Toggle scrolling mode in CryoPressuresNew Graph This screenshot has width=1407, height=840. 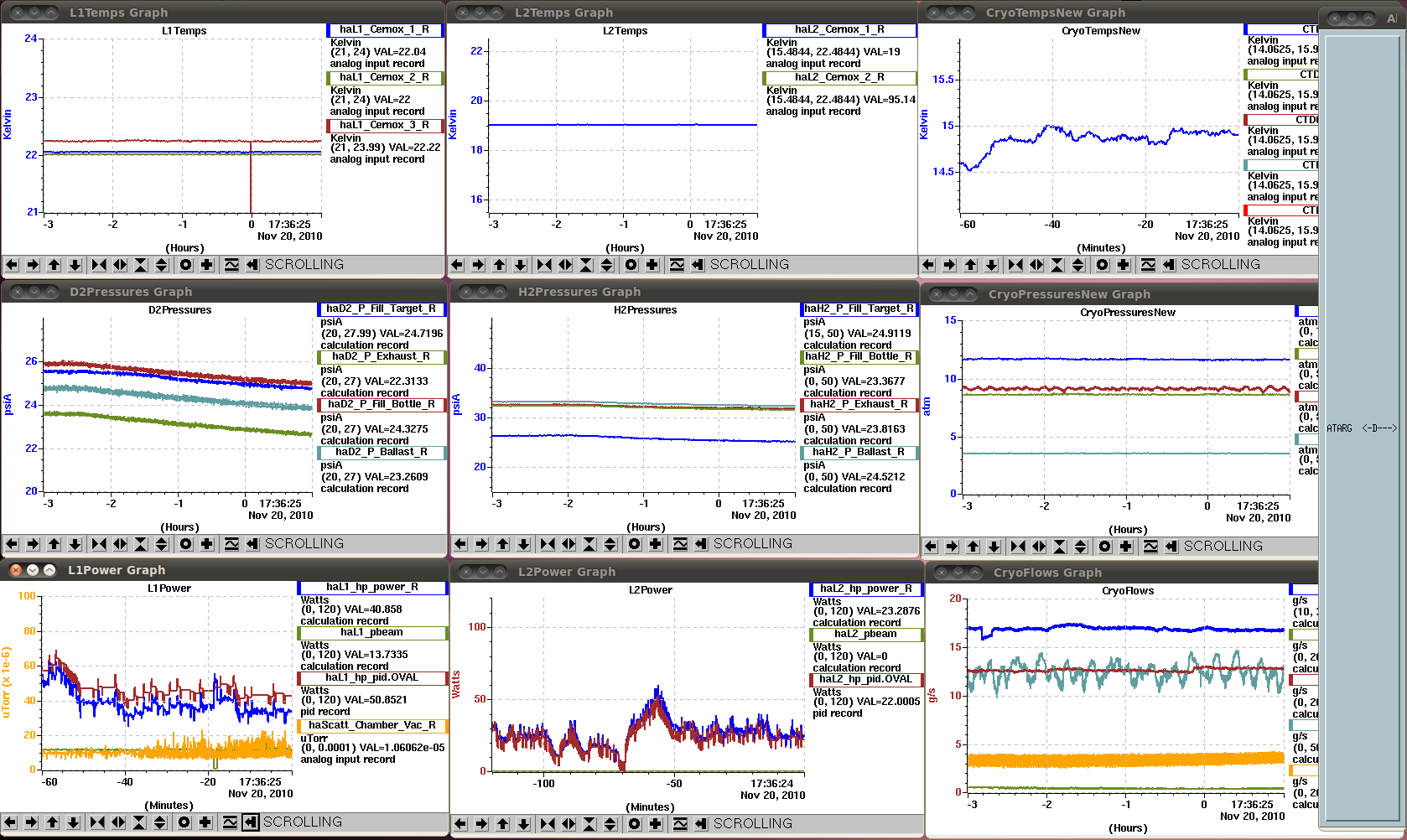point(1171,547)
